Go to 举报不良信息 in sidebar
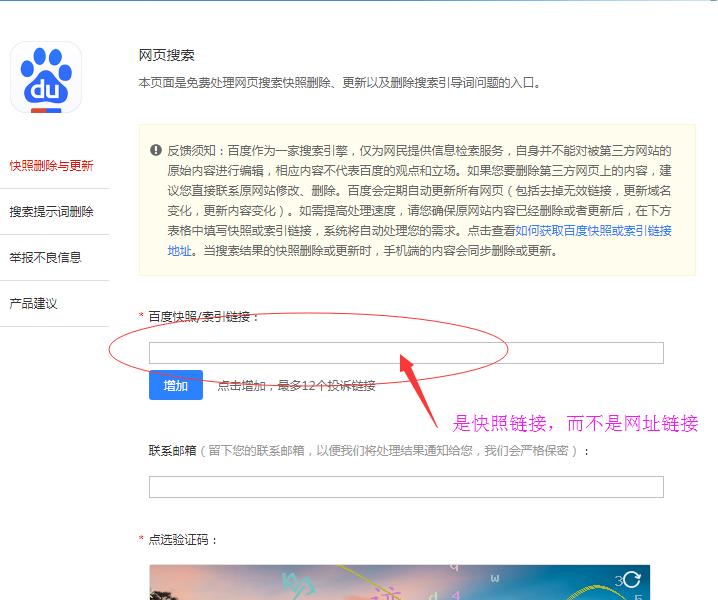 click(45, 258)
